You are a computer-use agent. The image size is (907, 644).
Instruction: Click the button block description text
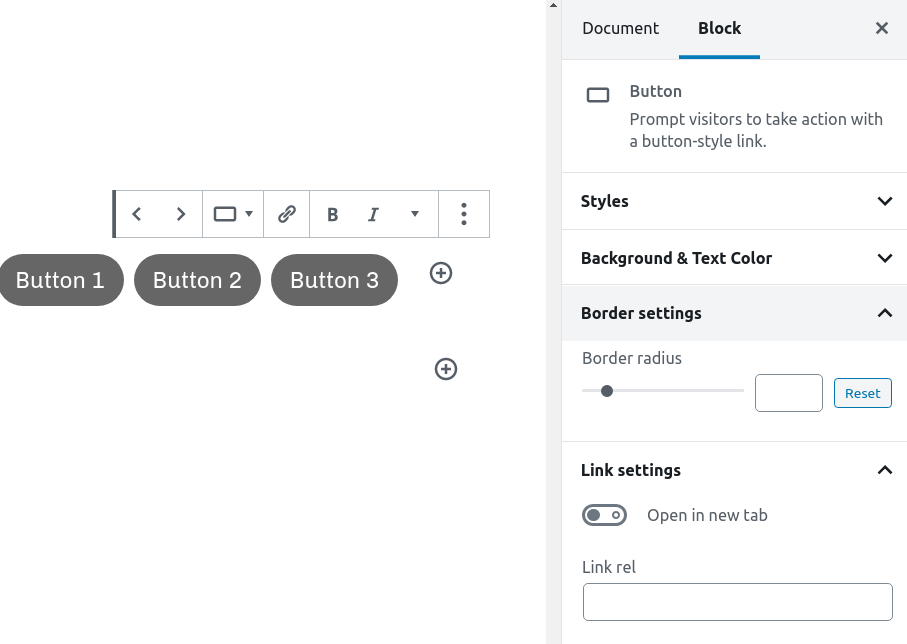click(755, 130)
